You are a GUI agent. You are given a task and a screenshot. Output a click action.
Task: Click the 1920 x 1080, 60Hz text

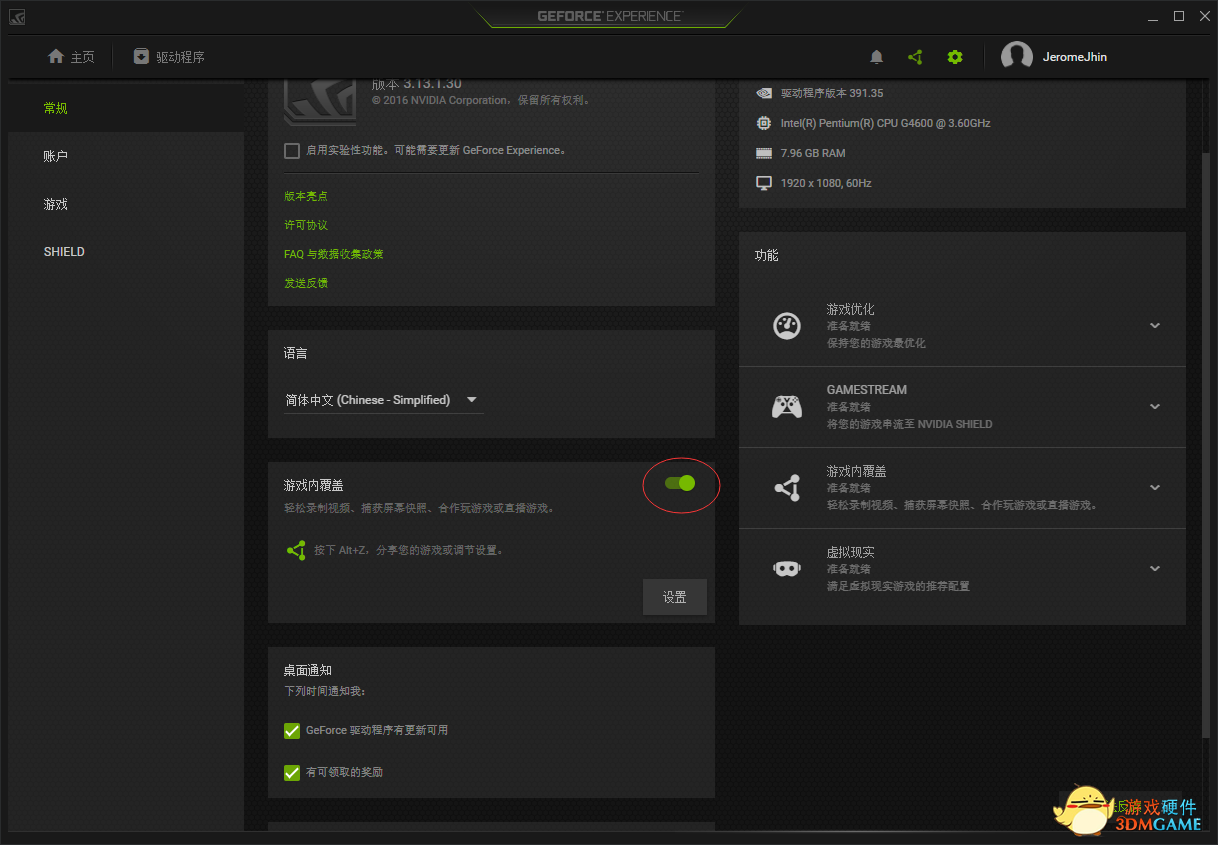pos(826,183)
